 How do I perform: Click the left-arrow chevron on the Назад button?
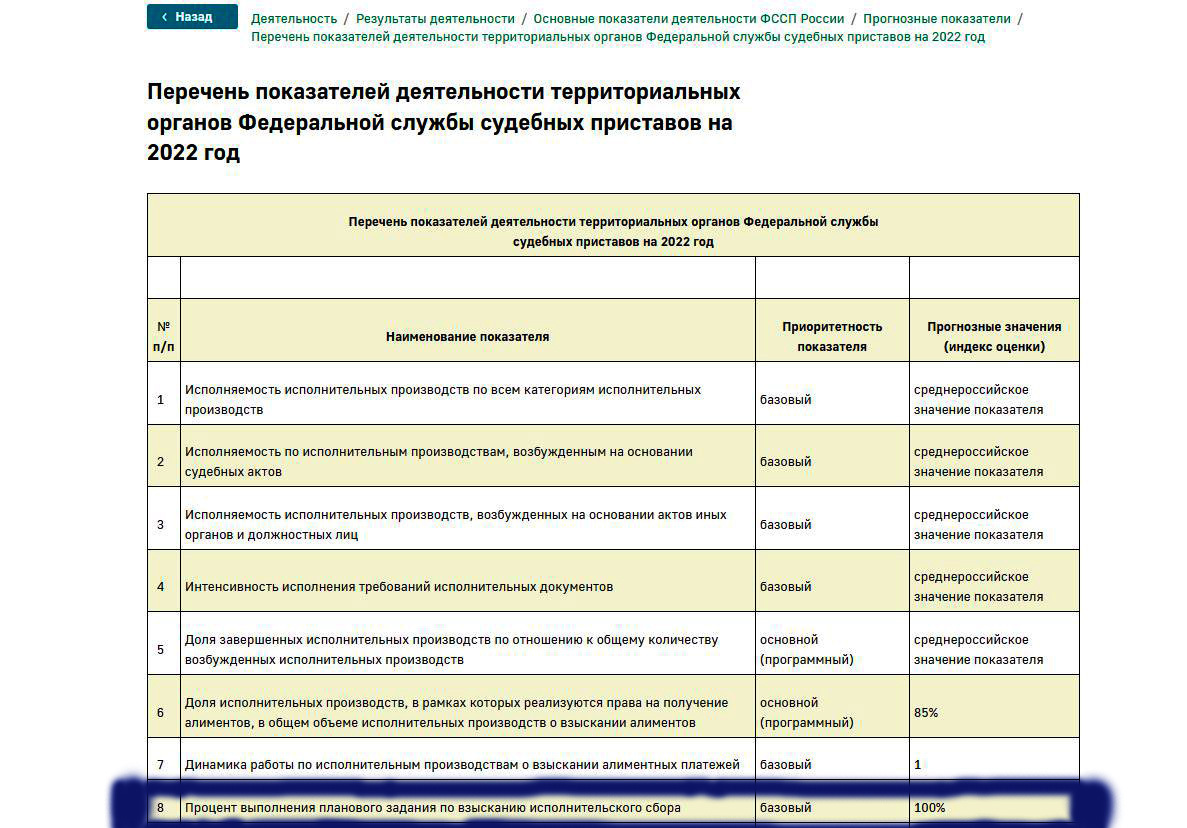pyautogui.click(x=165, y=17)
